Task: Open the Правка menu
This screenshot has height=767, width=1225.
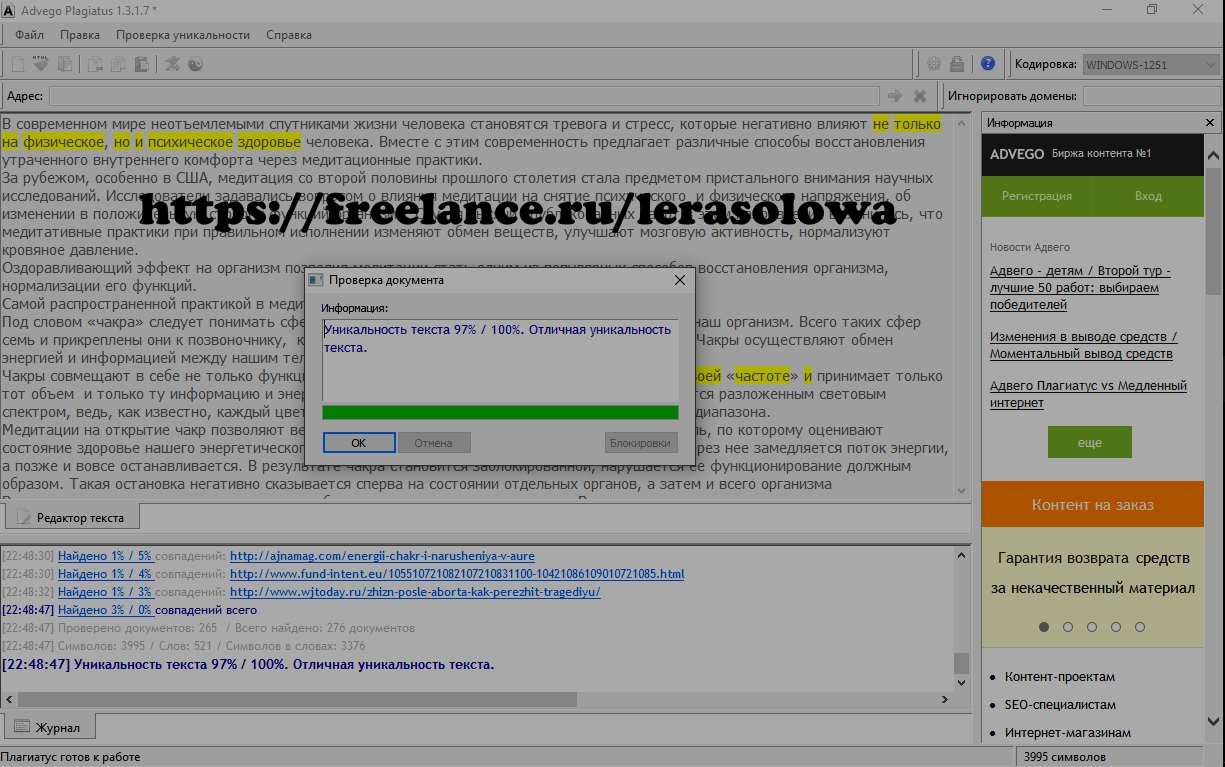Action: pyautogui.click(x=80, y=35)
